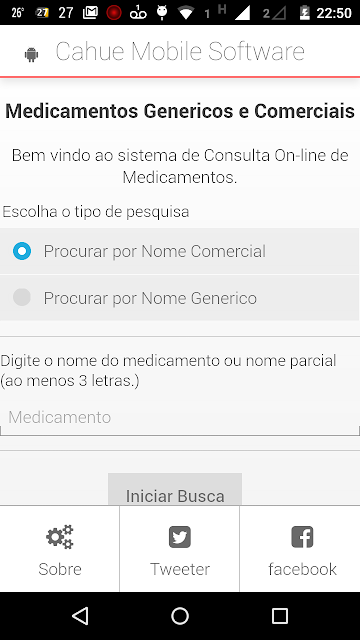Focus the Medicamento text field
Viewport: 360px width, 640px height.
click(x=180, y=418)
